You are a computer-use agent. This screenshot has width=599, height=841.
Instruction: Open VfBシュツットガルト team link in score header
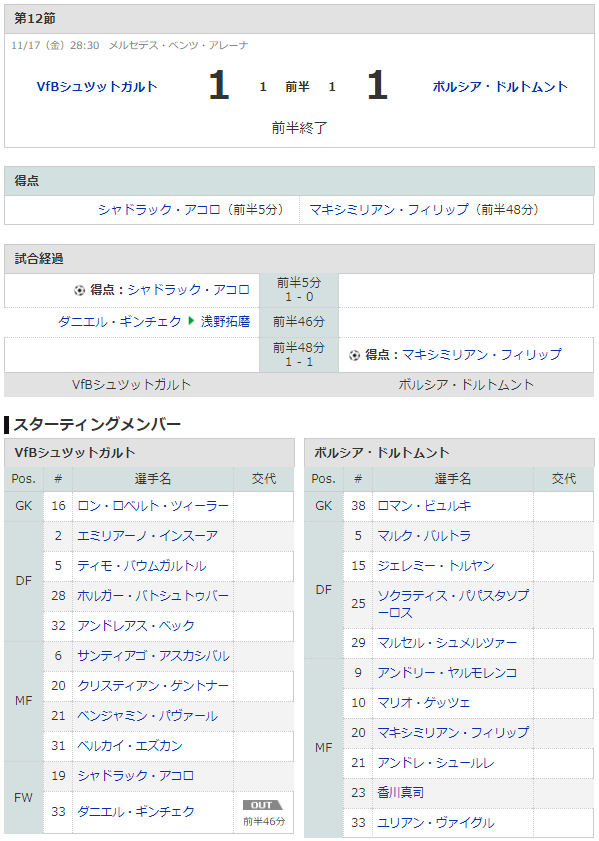(97, 86)
